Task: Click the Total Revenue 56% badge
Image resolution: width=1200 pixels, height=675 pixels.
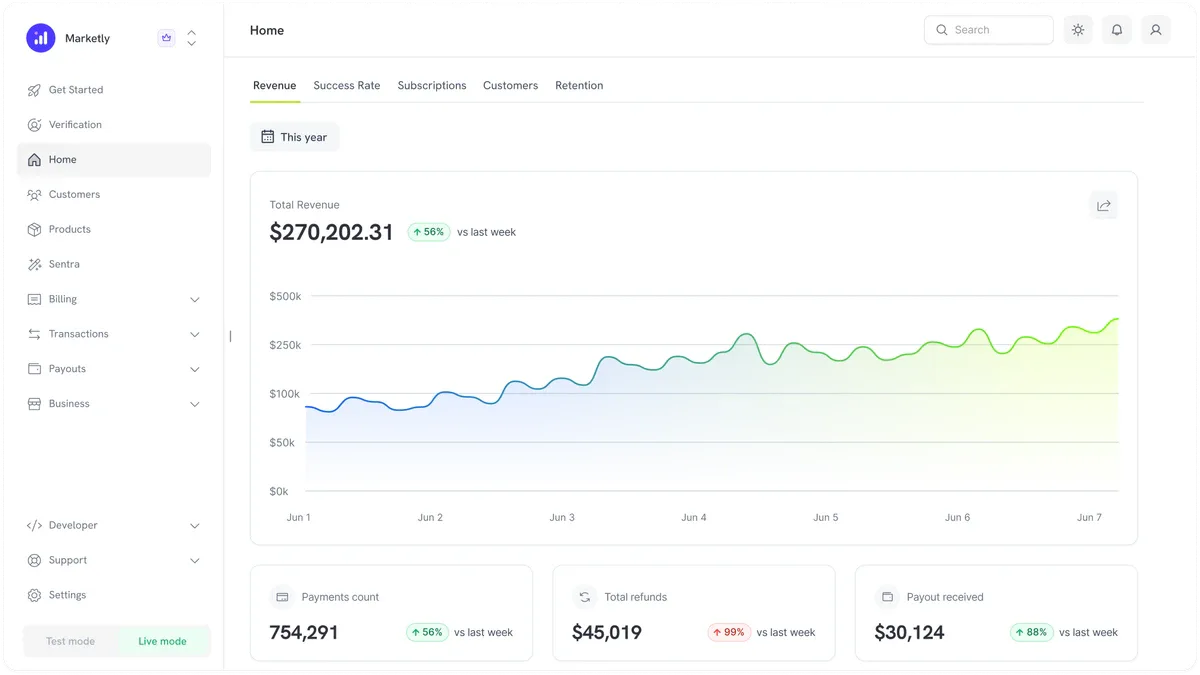Action: 429,232
